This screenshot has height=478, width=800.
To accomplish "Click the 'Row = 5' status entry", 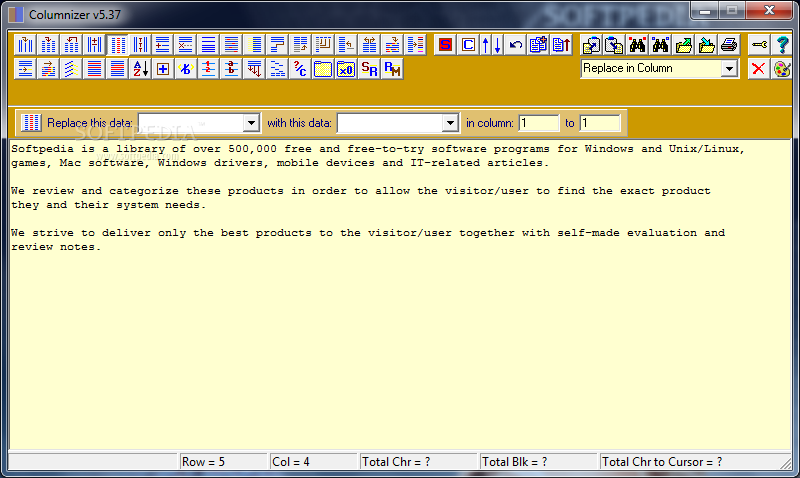I will (x=223, y=462).
